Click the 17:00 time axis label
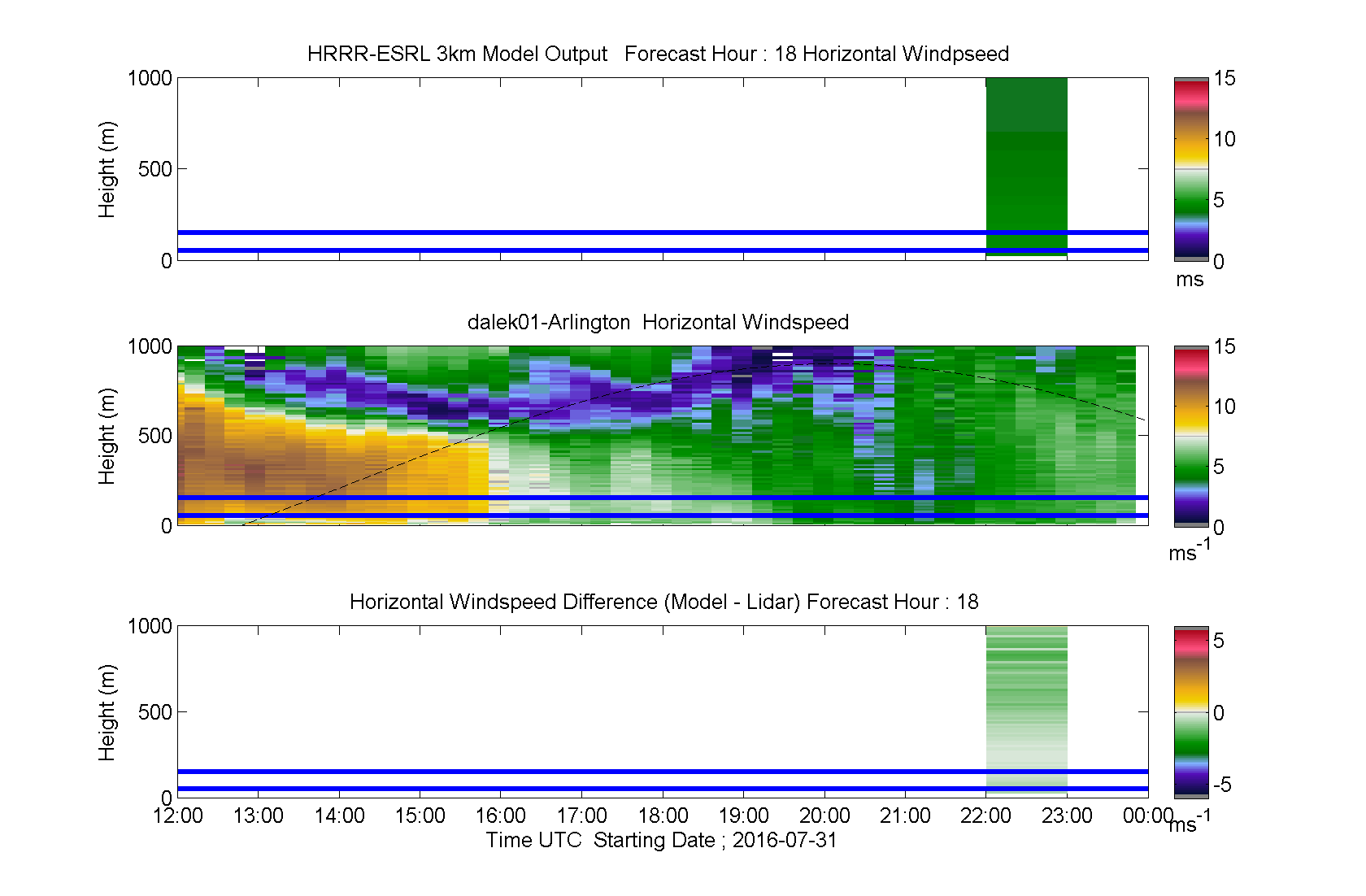This screenshot has width=1366, height=896. coord(581,816)
